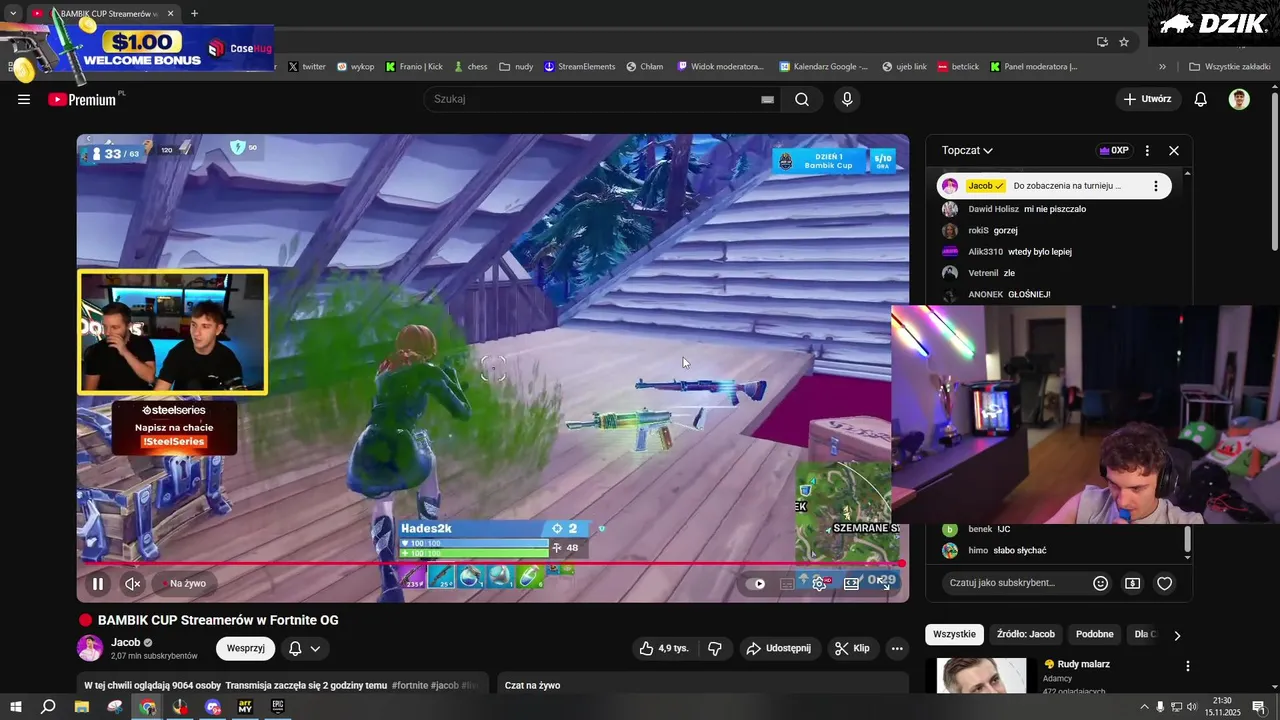Unmute the video player volume icon
Image resolution: width=1280 pixels, height=720 pixels.
132,583
